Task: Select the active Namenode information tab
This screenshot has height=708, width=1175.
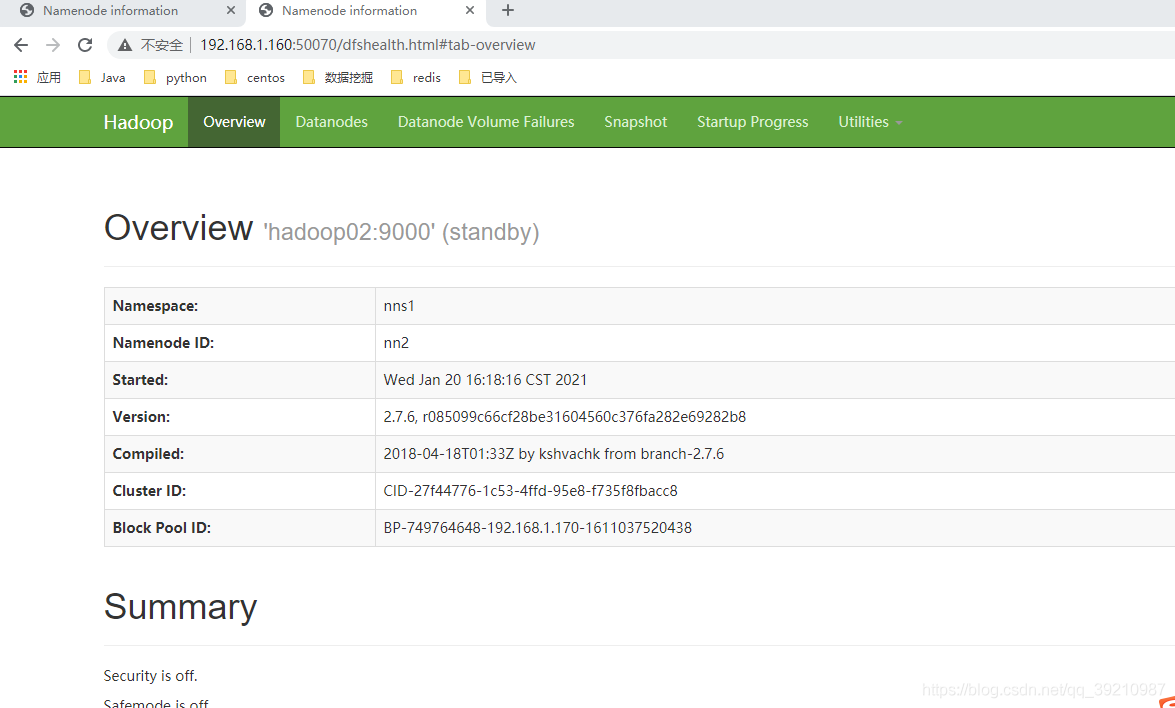Action: (349, 10)
